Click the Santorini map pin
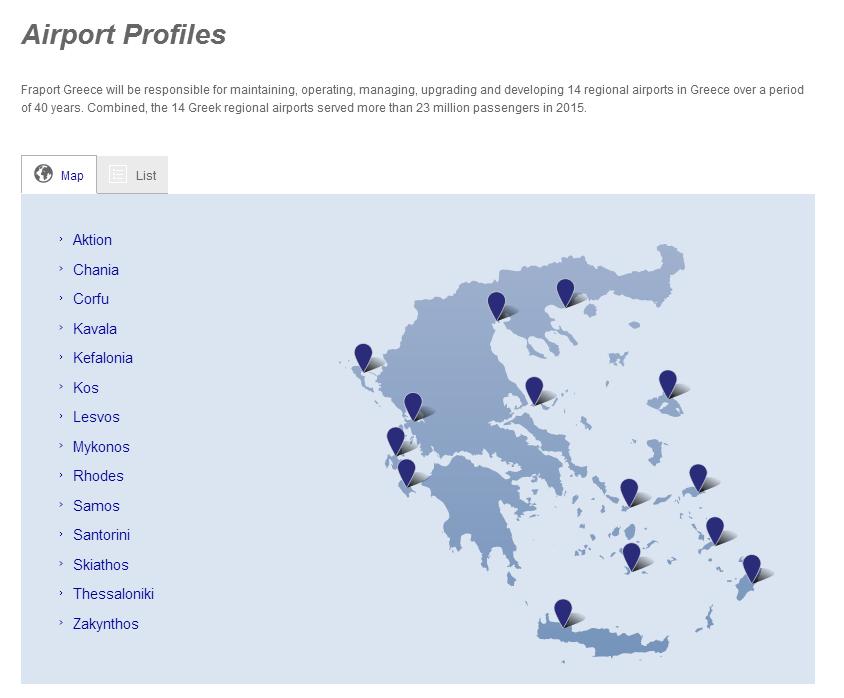The image size is (844, 698). (x=631, y=556)
